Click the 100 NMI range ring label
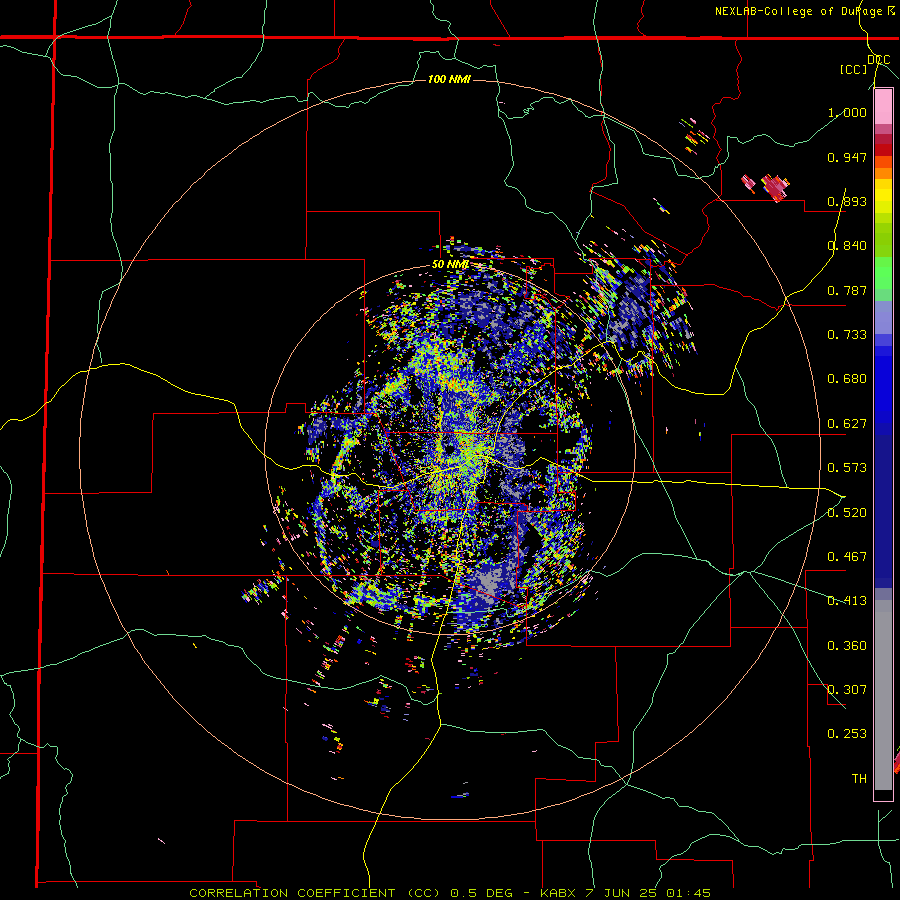This screenshot has height=900, width=900. [x=449, y=79]
